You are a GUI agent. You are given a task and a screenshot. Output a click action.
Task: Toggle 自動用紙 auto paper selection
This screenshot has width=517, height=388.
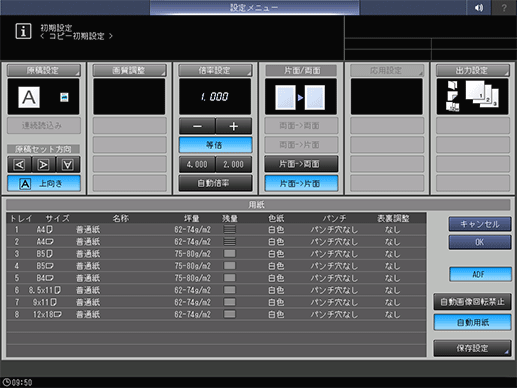tap(472, 322)
